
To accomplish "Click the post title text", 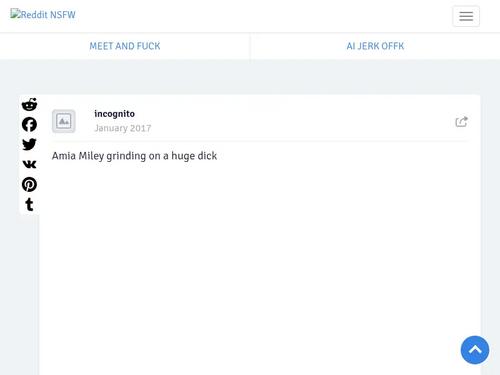I will click(x=134, y=156).
